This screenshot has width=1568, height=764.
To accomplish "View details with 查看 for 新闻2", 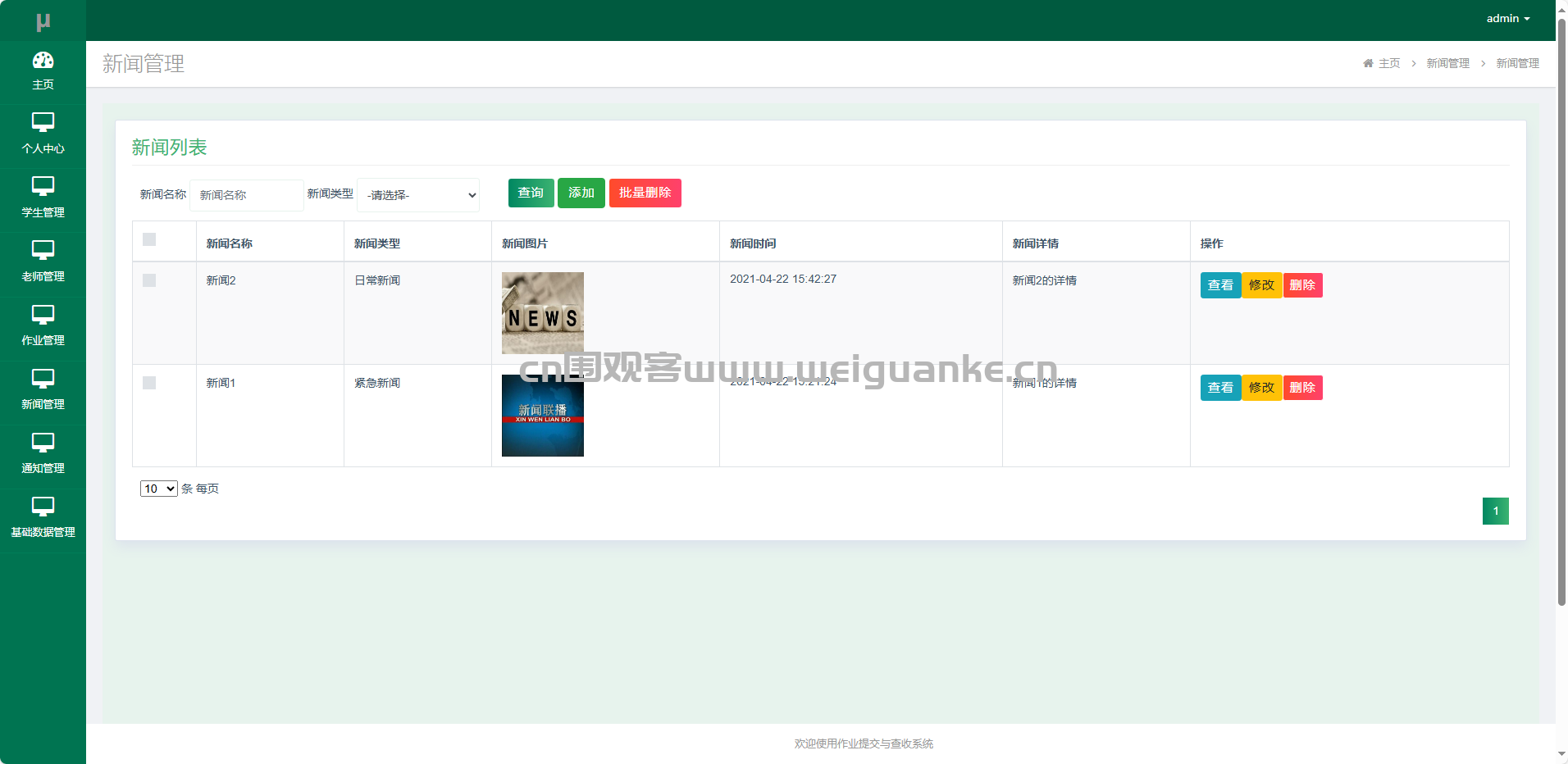I will pyautogui.click(x=1220, y=285).
